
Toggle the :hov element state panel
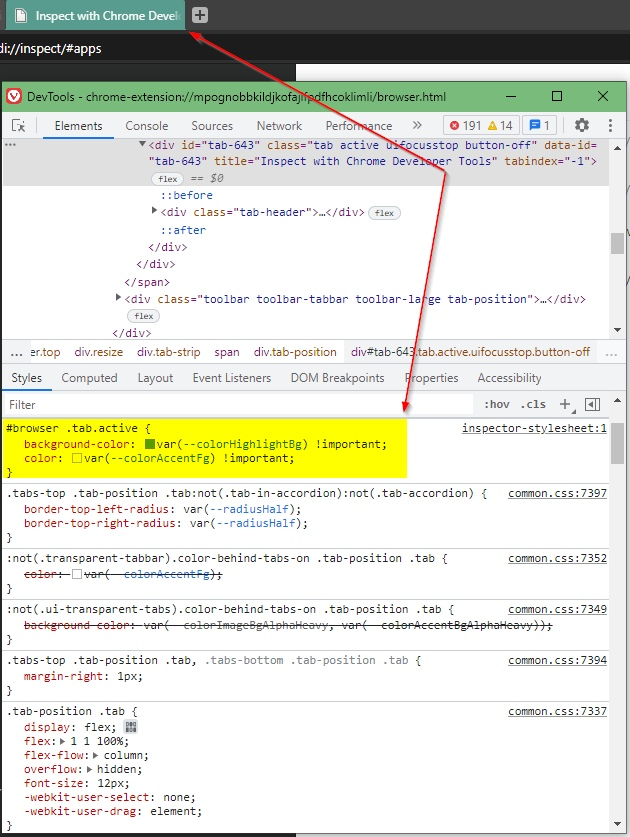(496, 405)
